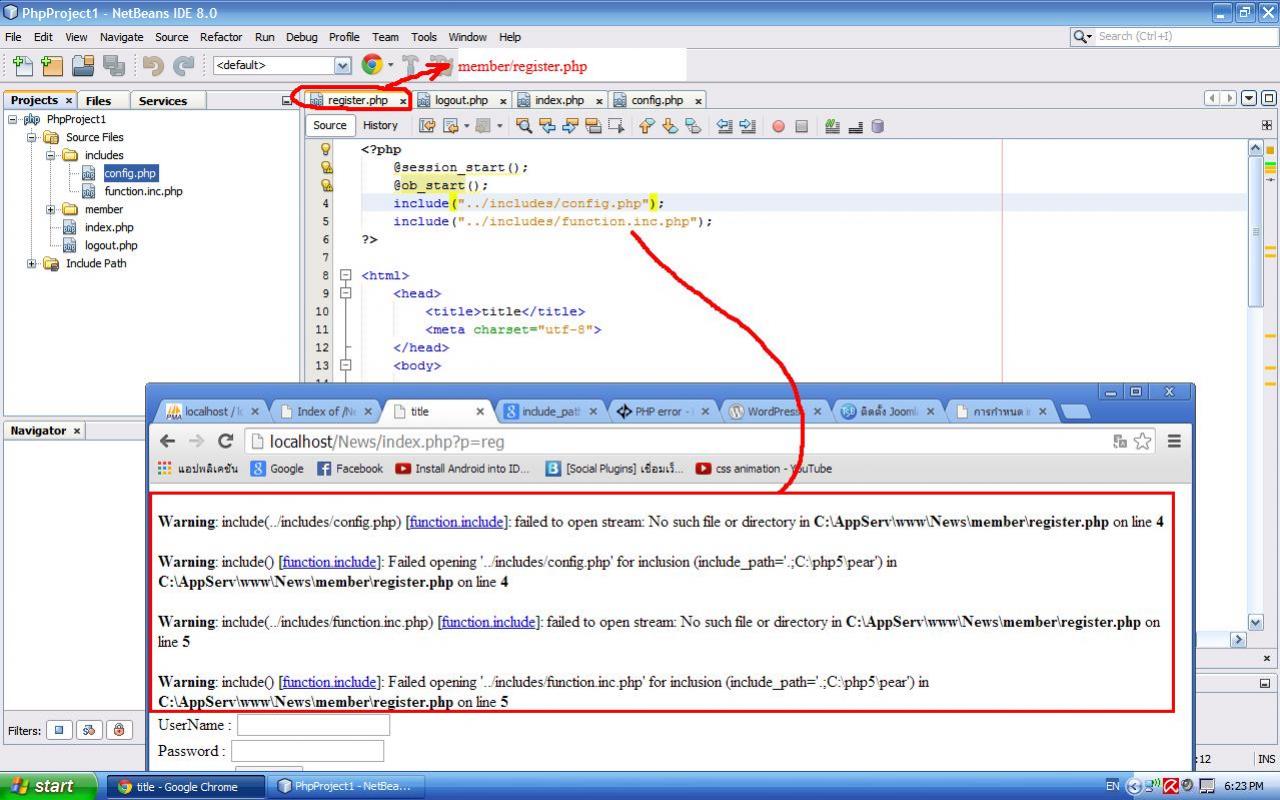Viewport: 1280px width, 800px height.
Task: Toggle second Navigator filter button
Action: [88, 730]
